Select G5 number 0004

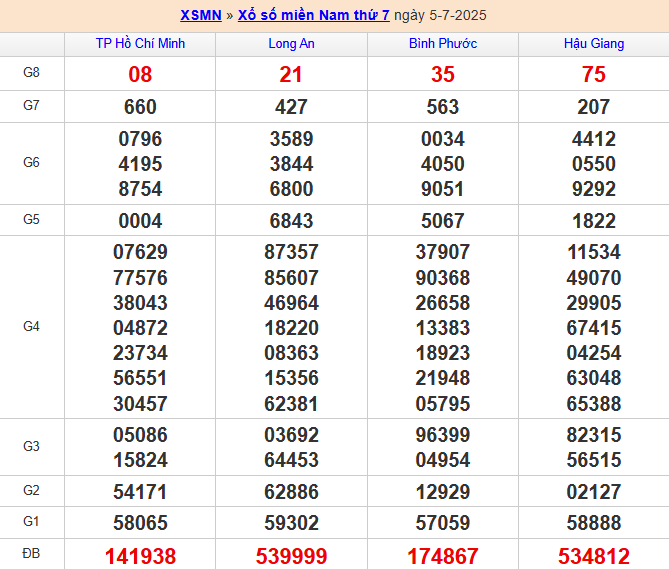(x=140, y=221)
